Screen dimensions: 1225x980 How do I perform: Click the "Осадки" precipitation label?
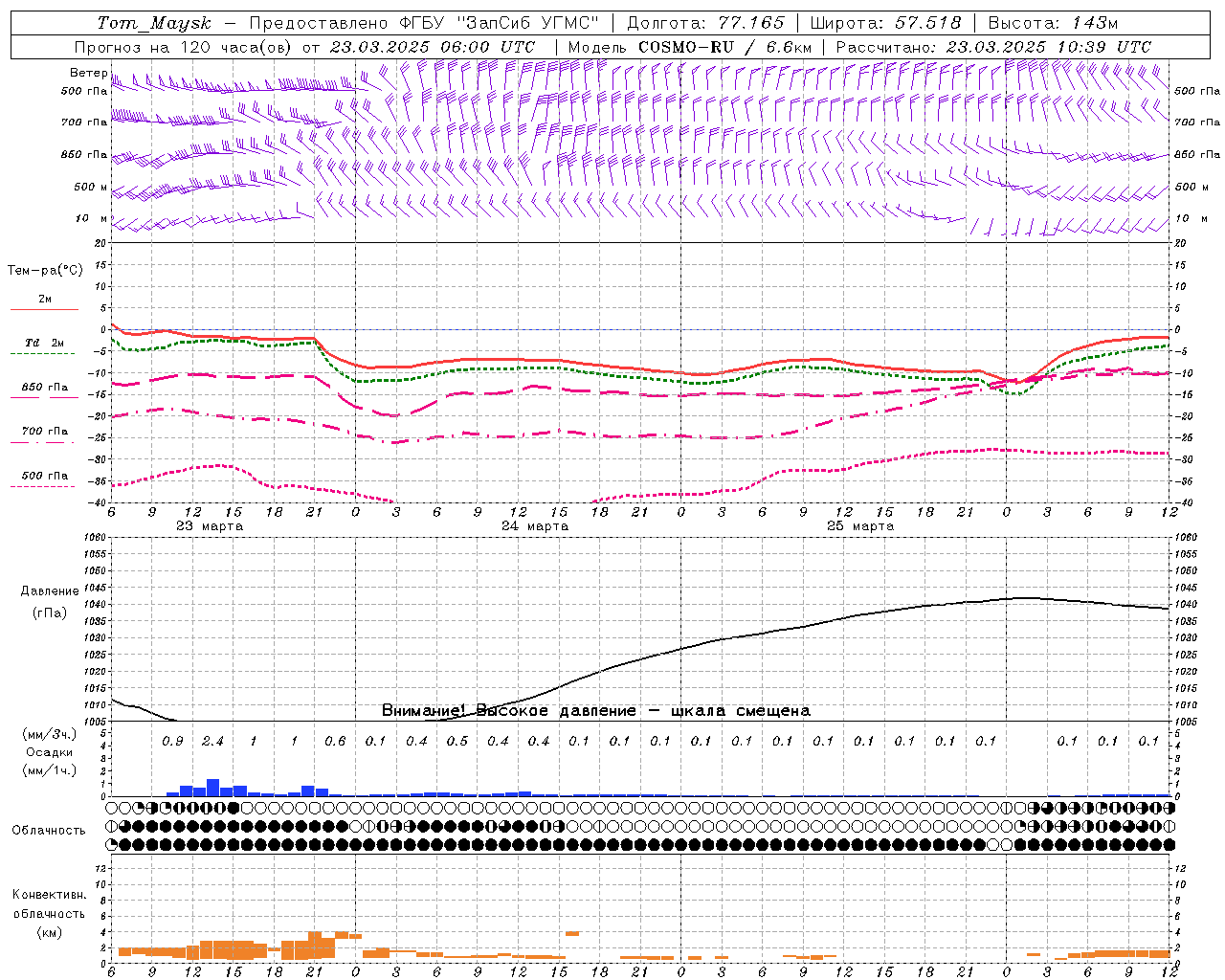point(49,752)
